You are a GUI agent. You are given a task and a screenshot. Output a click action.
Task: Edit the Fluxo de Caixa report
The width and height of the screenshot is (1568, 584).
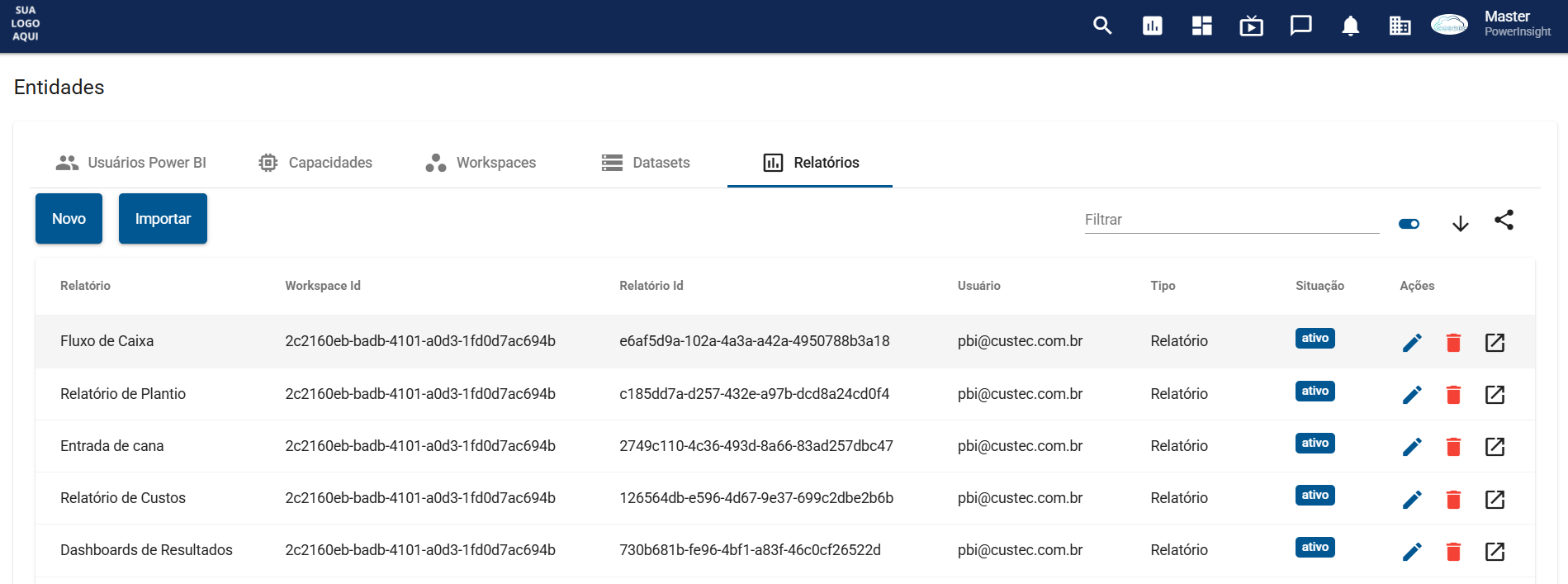coord(1413,342)
